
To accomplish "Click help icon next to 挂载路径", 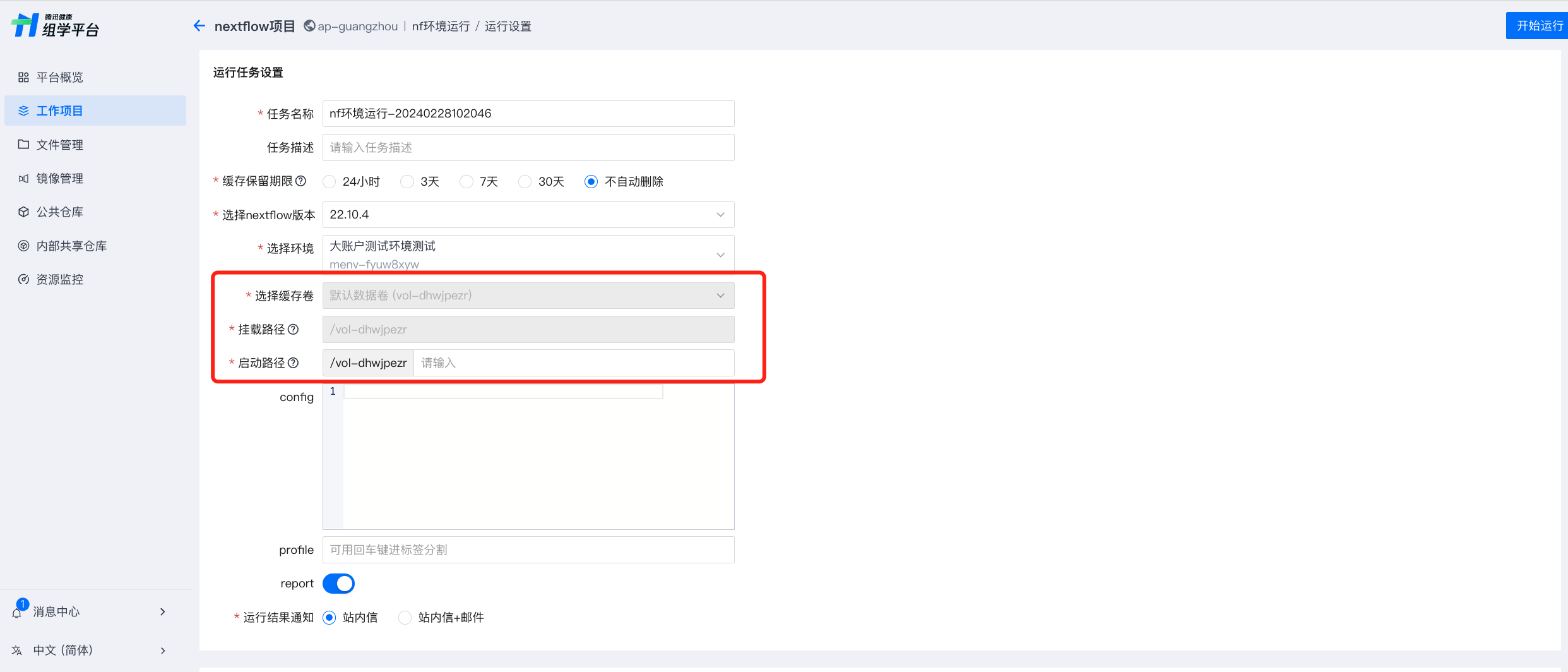I will coord(293,329).
